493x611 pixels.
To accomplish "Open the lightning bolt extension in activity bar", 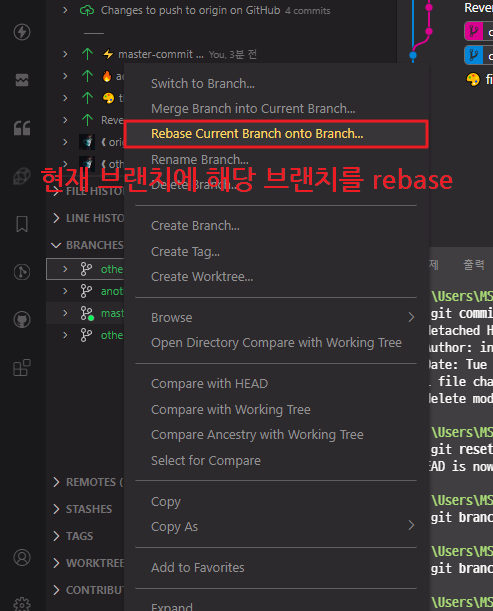I will coord(22,32).
